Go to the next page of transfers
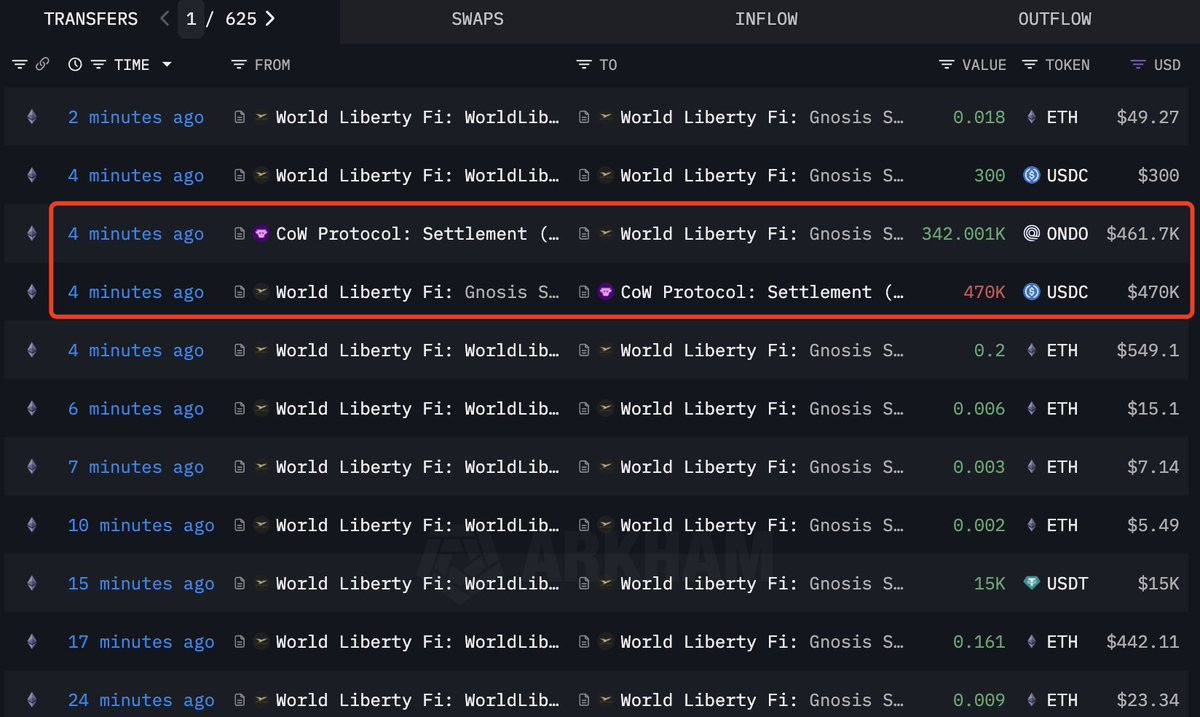 (270, 19)
